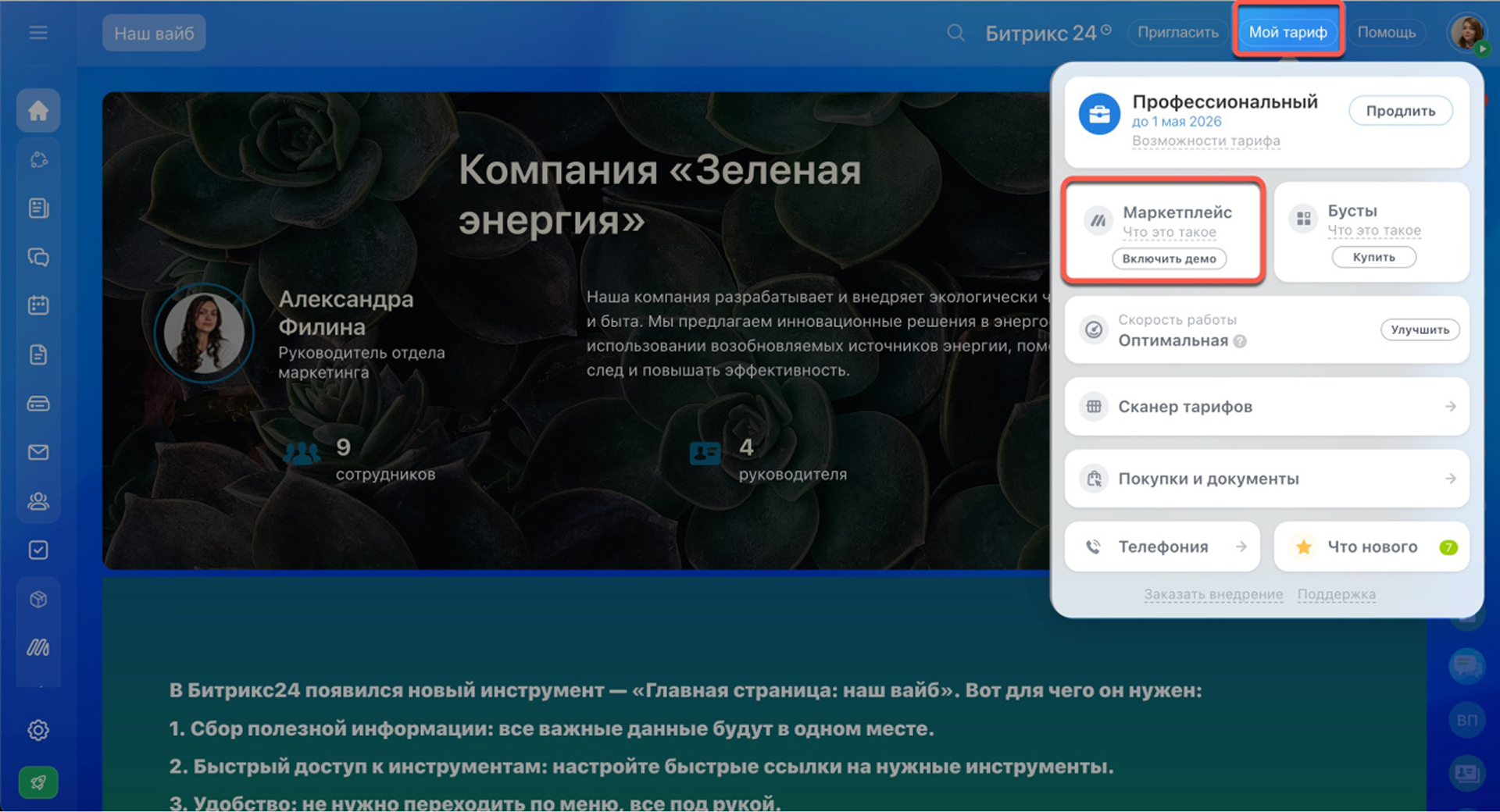1500x812 pixels.
Task: Click the tasks checkmark icon in sidebar
Action: click(38, 550)
